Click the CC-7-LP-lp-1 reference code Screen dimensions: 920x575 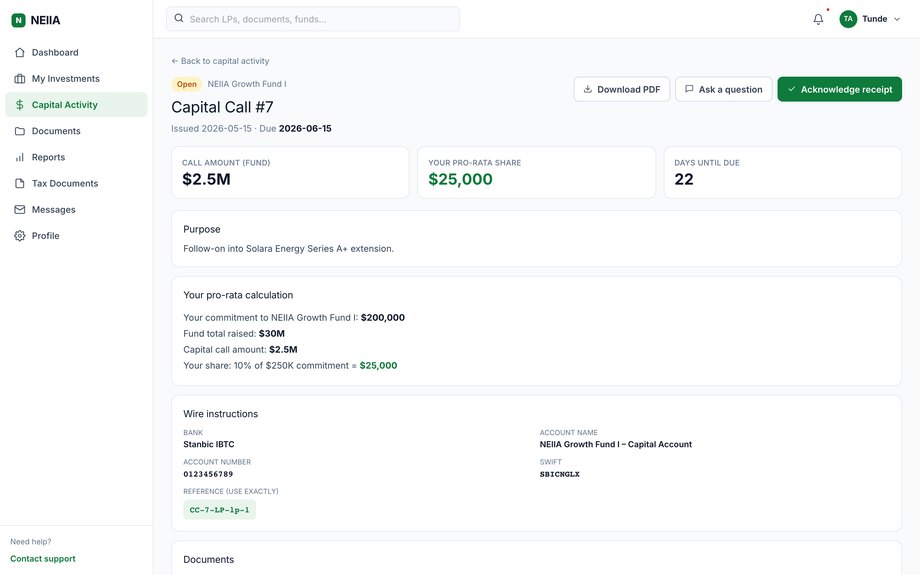[x=219, y=510]
